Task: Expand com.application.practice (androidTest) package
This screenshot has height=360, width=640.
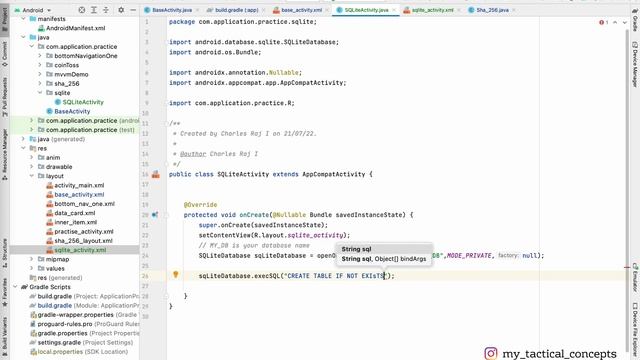Action: [x=31, y=120]
